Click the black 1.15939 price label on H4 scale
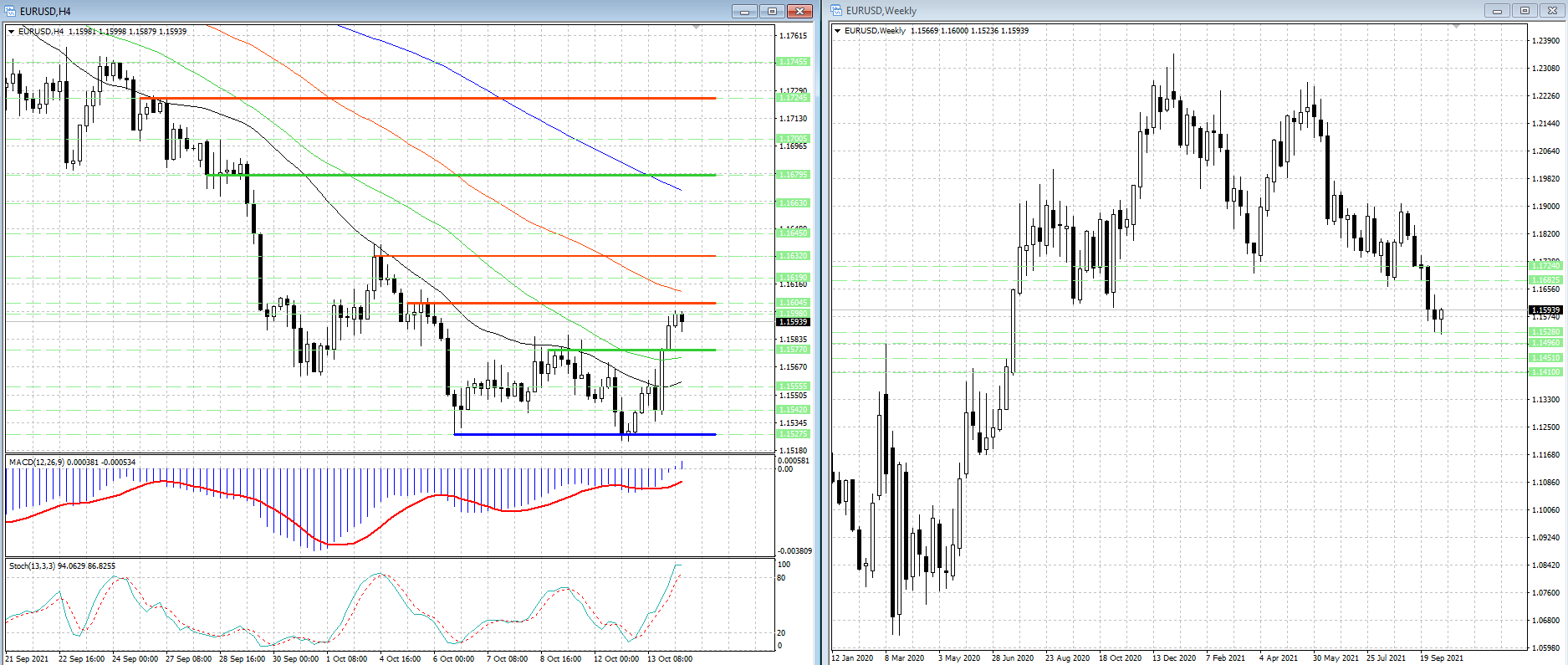Viewport: 1568px width, 665px height. (x=793, y=322)
